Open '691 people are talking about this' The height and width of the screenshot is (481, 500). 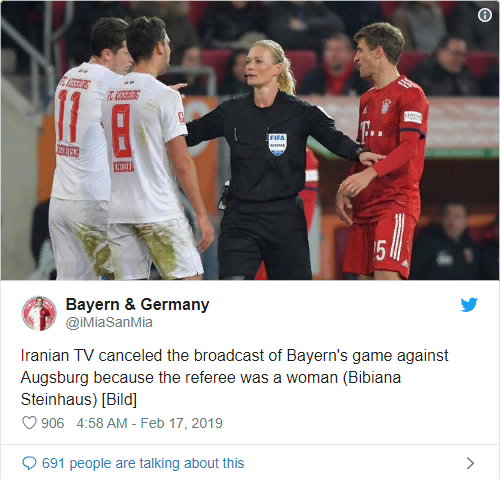pos(143,463)
